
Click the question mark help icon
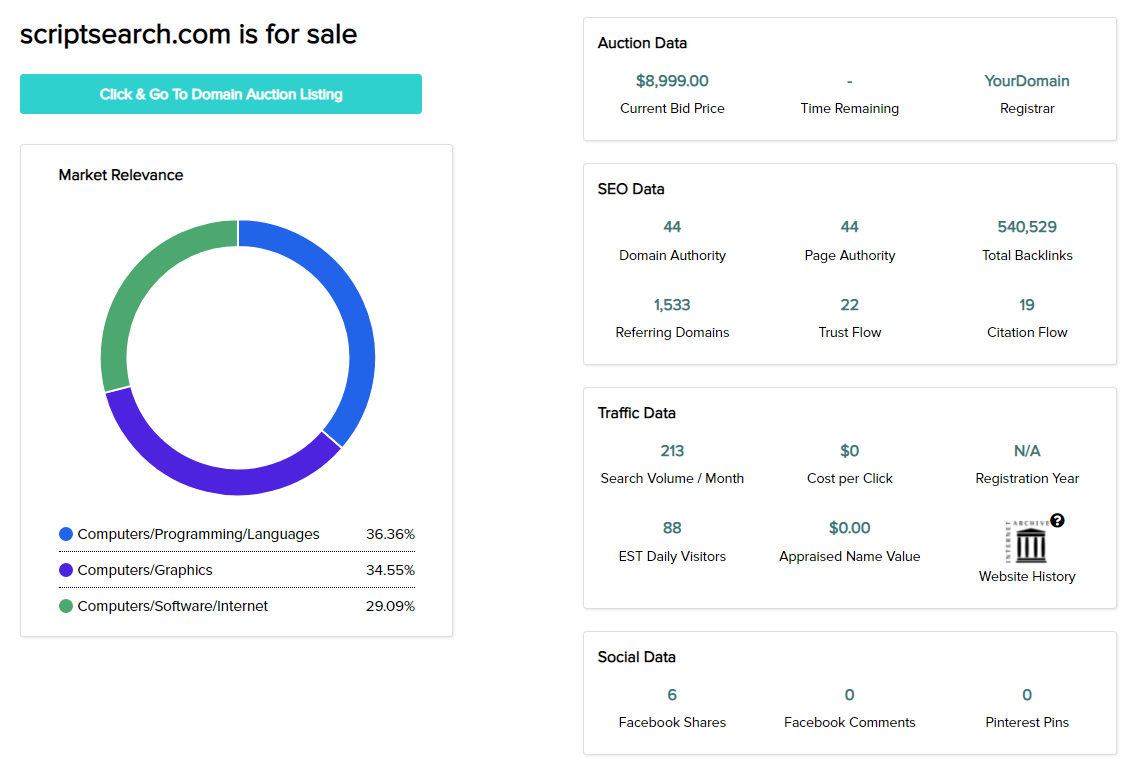click(x=1057, y=520)
